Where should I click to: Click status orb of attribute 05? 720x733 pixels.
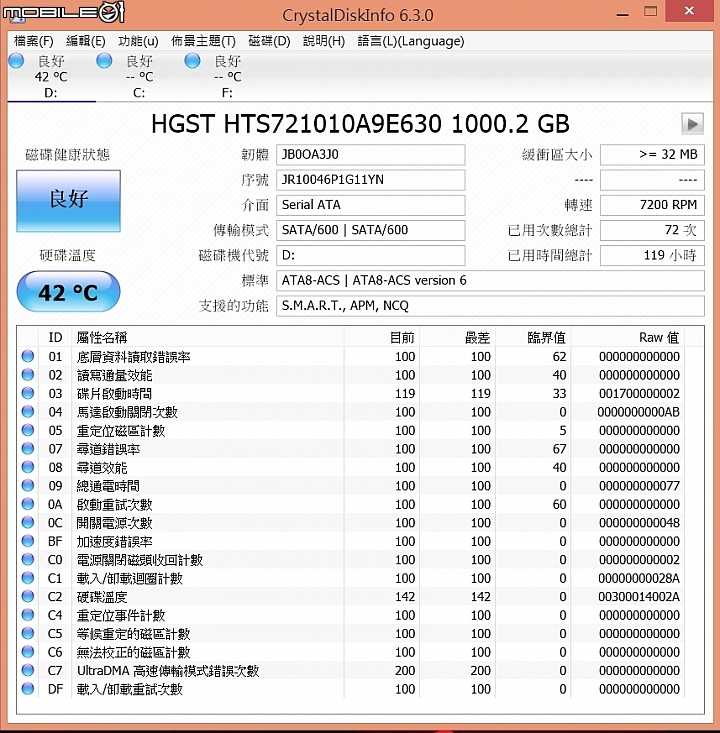click(x=28, y=430)
